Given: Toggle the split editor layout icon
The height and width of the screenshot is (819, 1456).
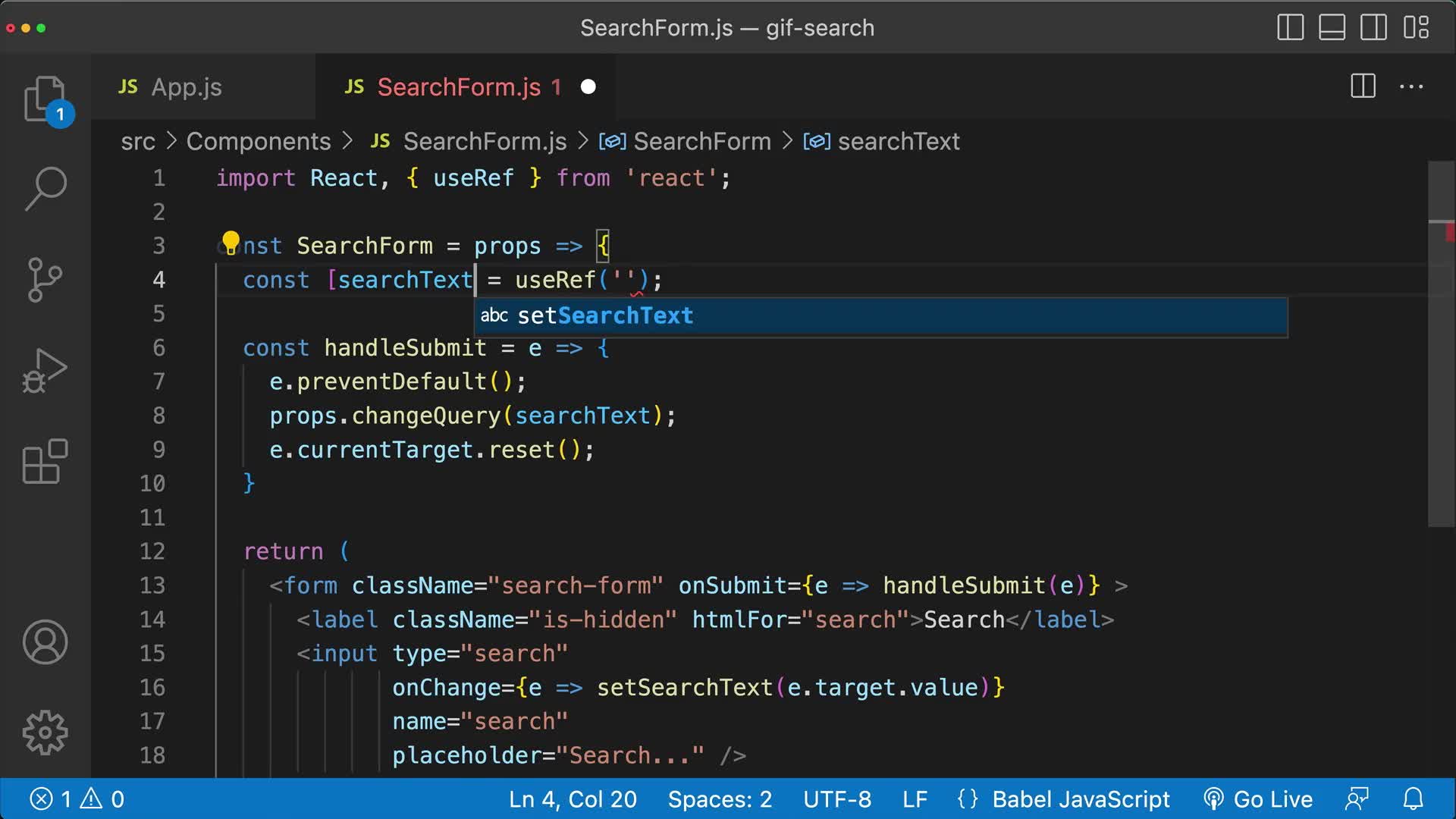Looking at the screenshot, I should (1362, 86).
